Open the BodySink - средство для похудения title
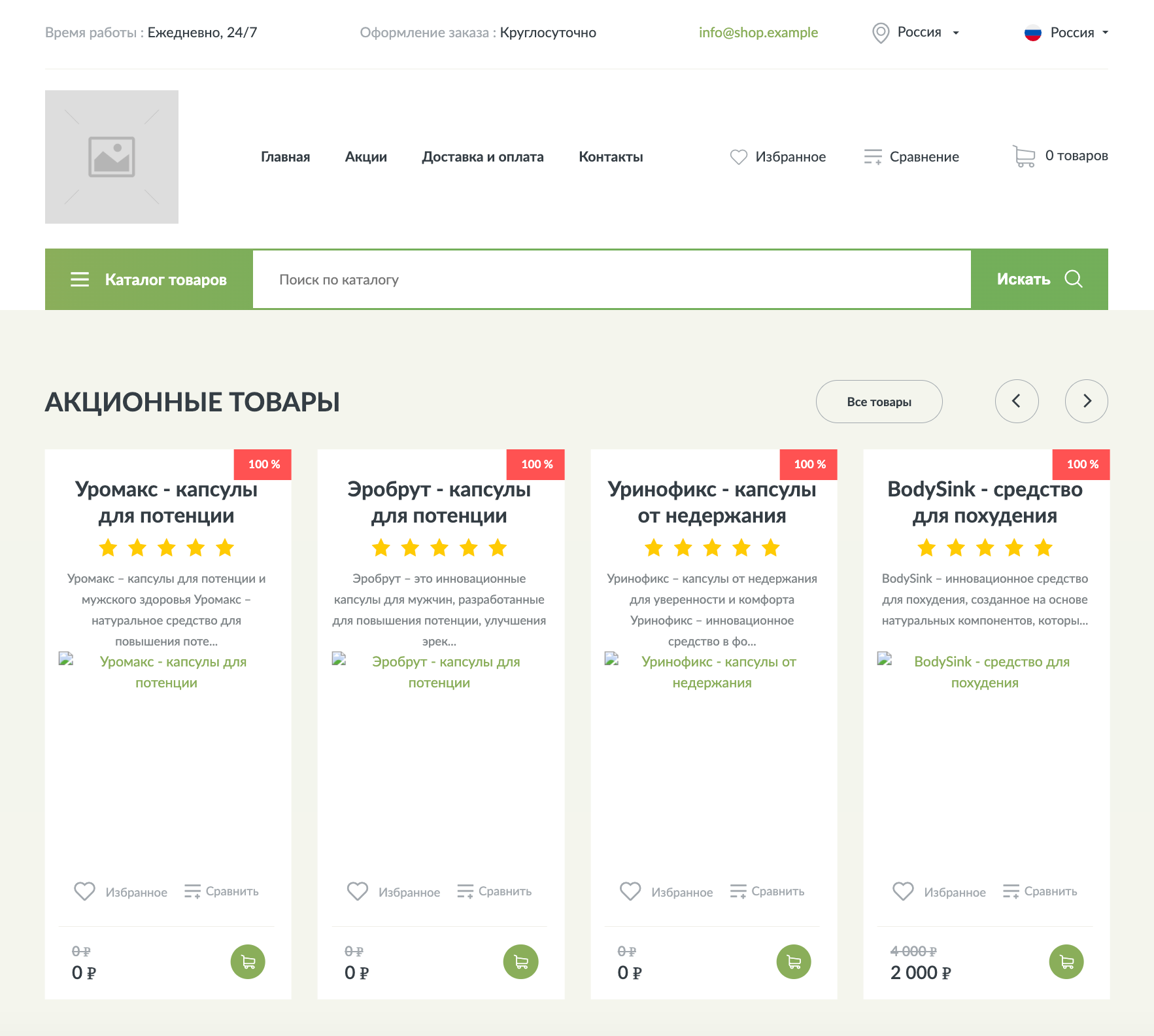 985,502
